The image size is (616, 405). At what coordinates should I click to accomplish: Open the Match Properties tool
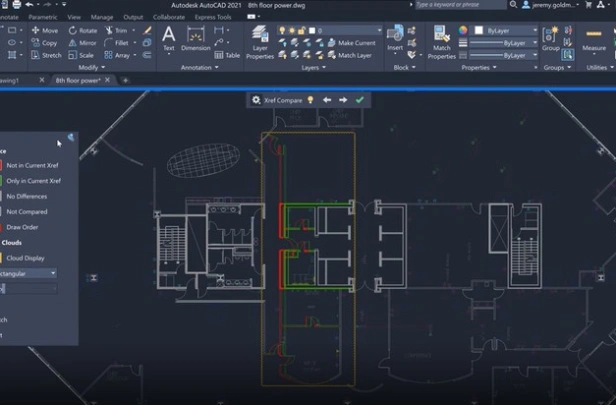[442, 42]
